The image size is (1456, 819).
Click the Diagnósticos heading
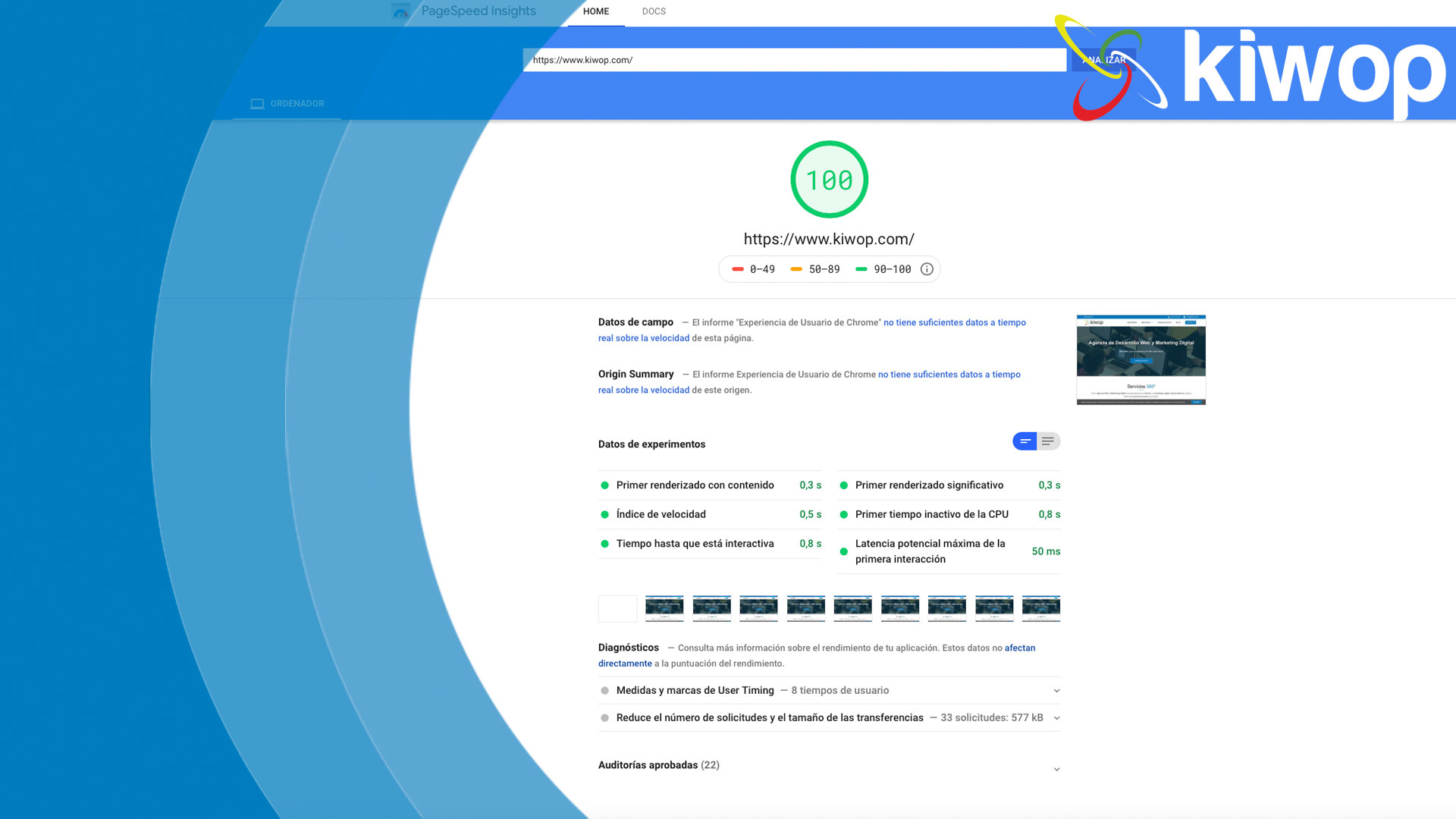click(629, 648)
